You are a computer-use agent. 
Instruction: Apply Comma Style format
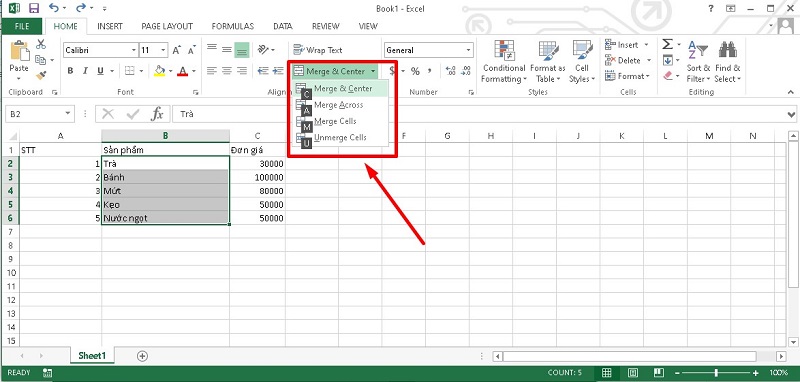430,71
